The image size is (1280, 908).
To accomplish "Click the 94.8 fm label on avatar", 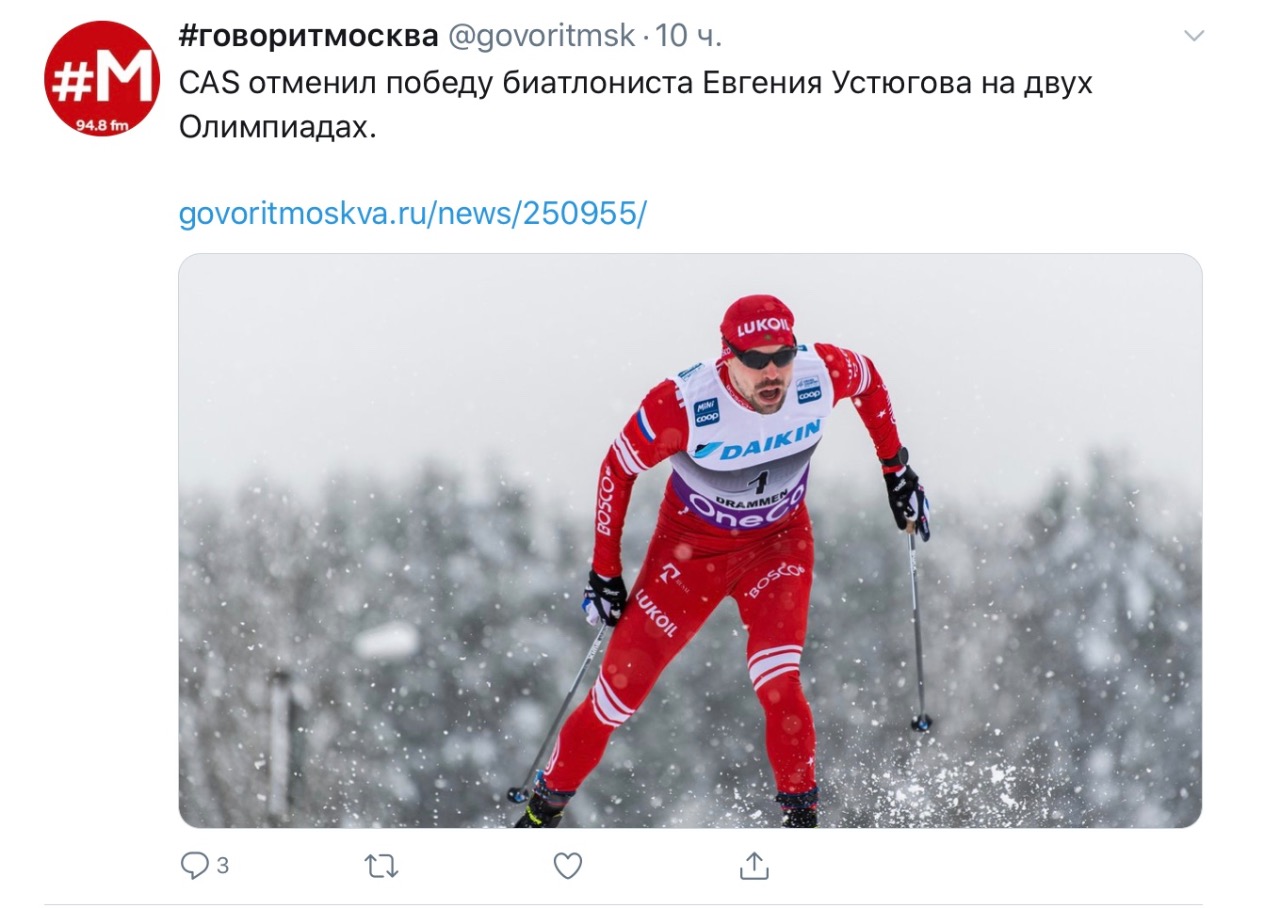I will (x=103, y=124).
